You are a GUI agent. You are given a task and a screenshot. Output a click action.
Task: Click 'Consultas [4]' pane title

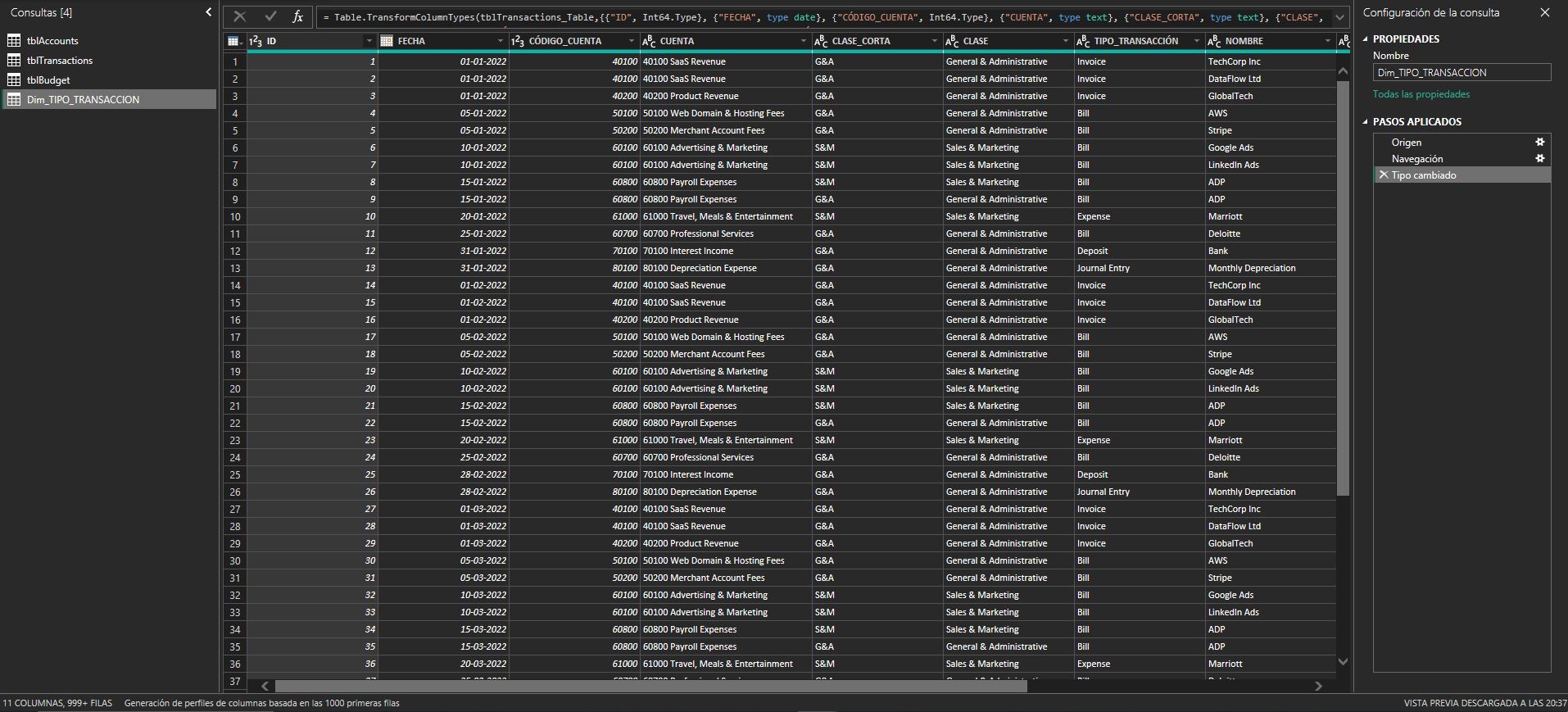click(x=41, y=12)
